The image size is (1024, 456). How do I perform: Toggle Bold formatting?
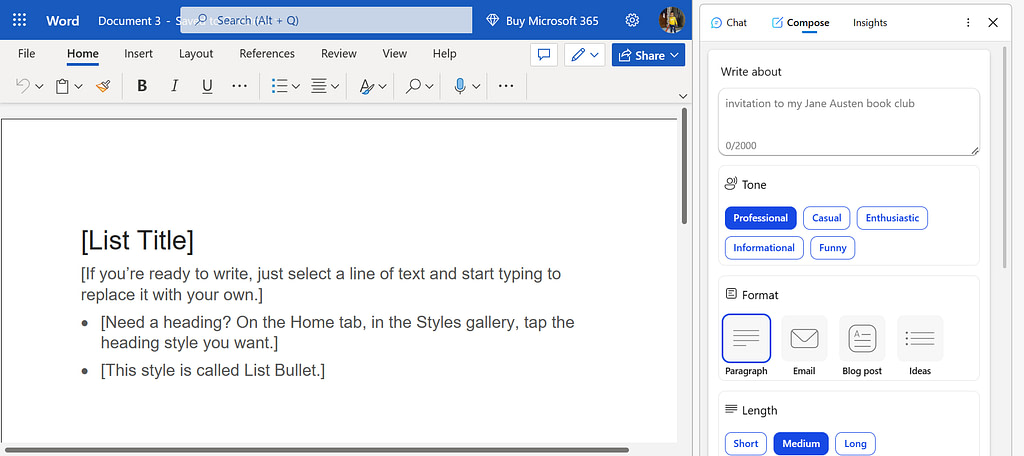click(142, 86)
